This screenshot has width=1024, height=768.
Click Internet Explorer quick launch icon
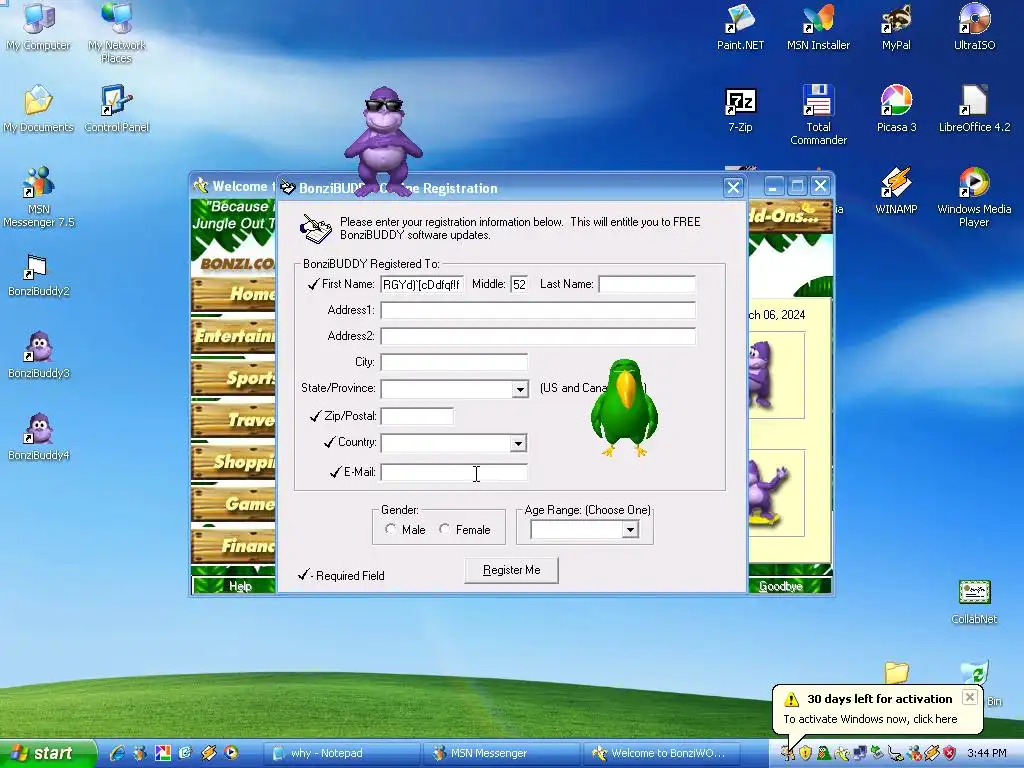[x=118, y=753]
